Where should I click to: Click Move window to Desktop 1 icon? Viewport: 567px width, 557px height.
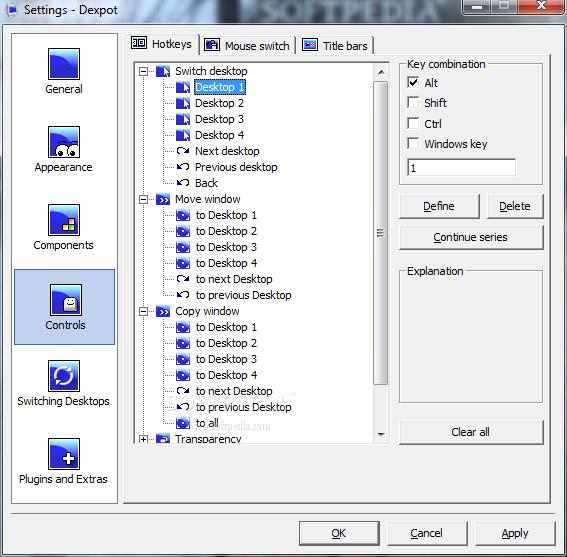[x=183, y=215]
